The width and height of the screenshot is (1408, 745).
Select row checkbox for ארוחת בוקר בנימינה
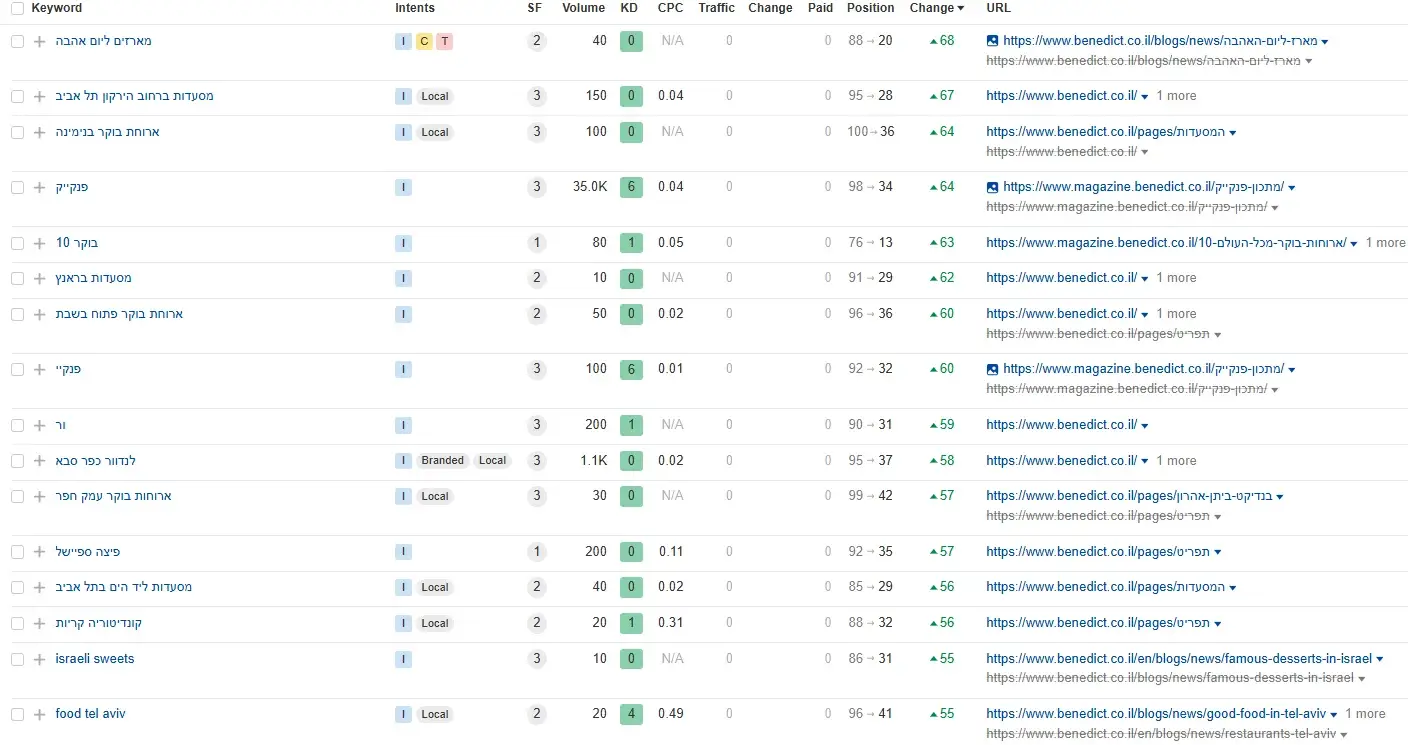(x=17, y=132)
